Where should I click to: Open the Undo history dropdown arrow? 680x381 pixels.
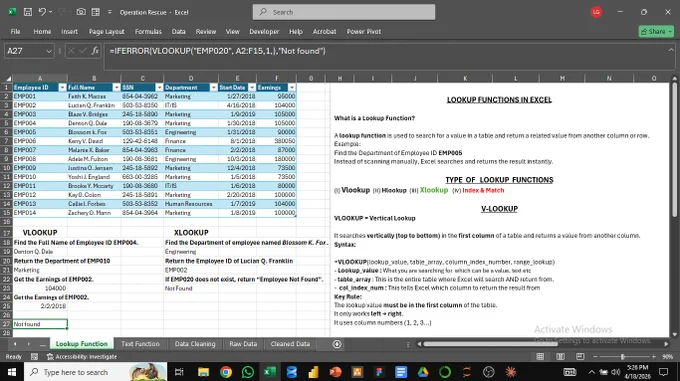tap(51, 12)
